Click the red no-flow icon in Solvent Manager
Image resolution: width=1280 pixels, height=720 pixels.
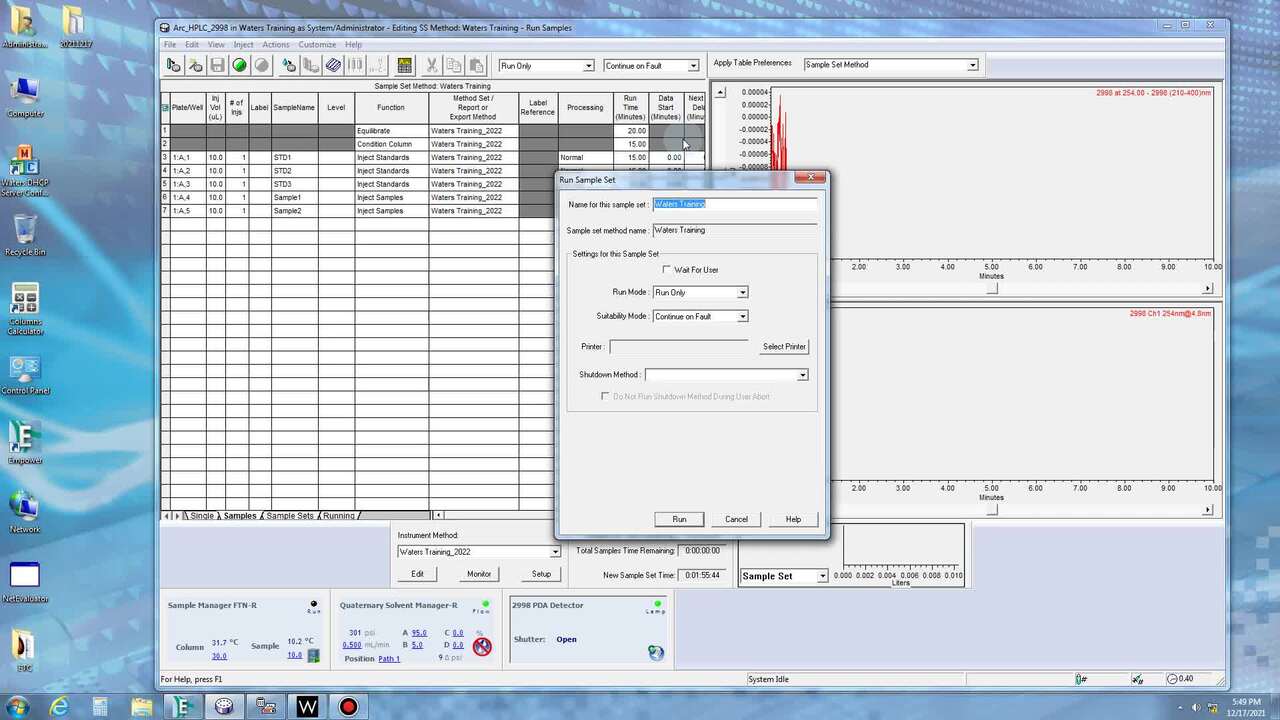[482, 646]
